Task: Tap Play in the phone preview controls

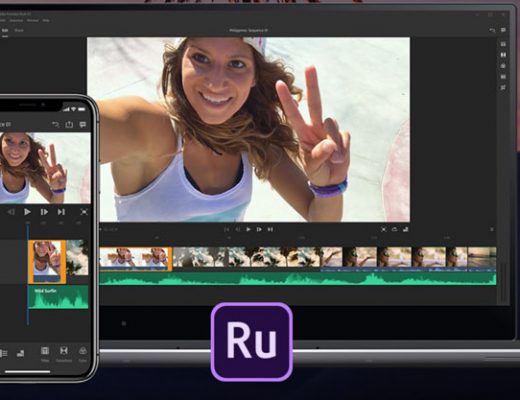Action: click(x=27, y=212)
